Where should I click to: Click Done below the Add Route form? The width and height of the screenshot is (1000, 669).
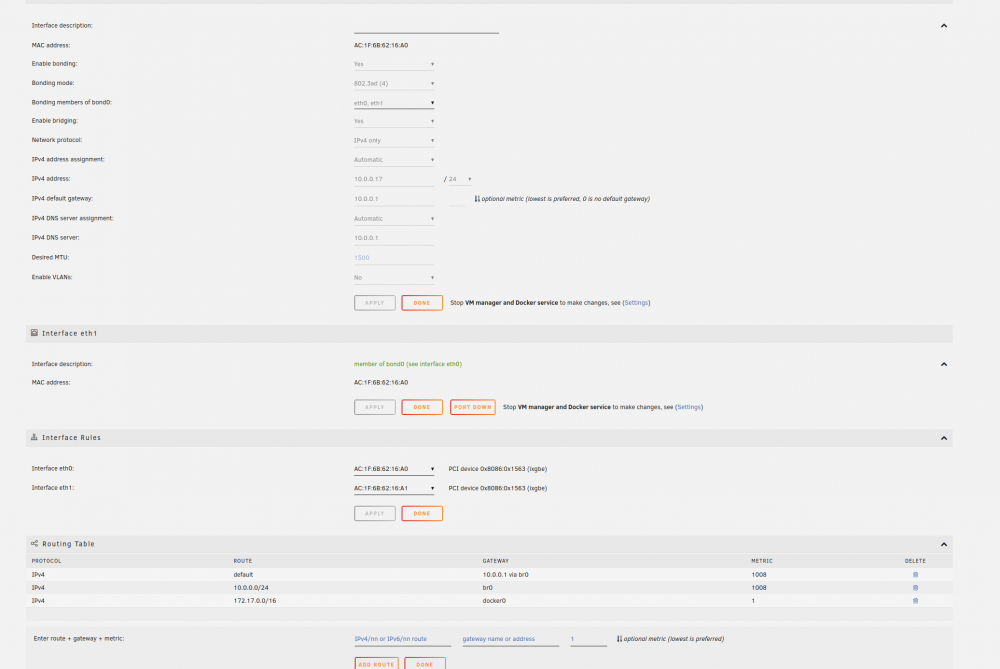425,664
